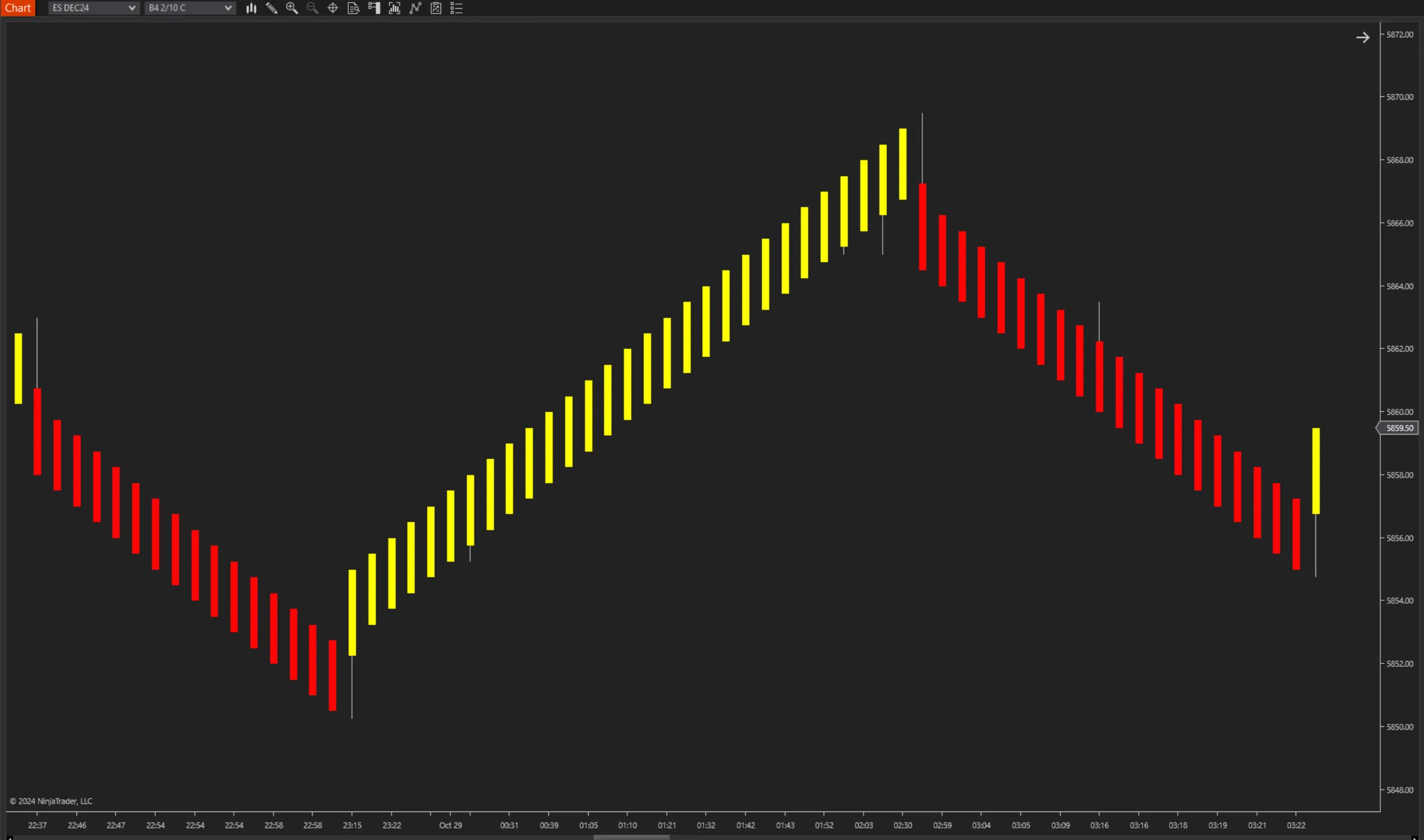Open the indicators dialog icon
The width and height of the screenshot is (1424, 840).
[394, 8]
